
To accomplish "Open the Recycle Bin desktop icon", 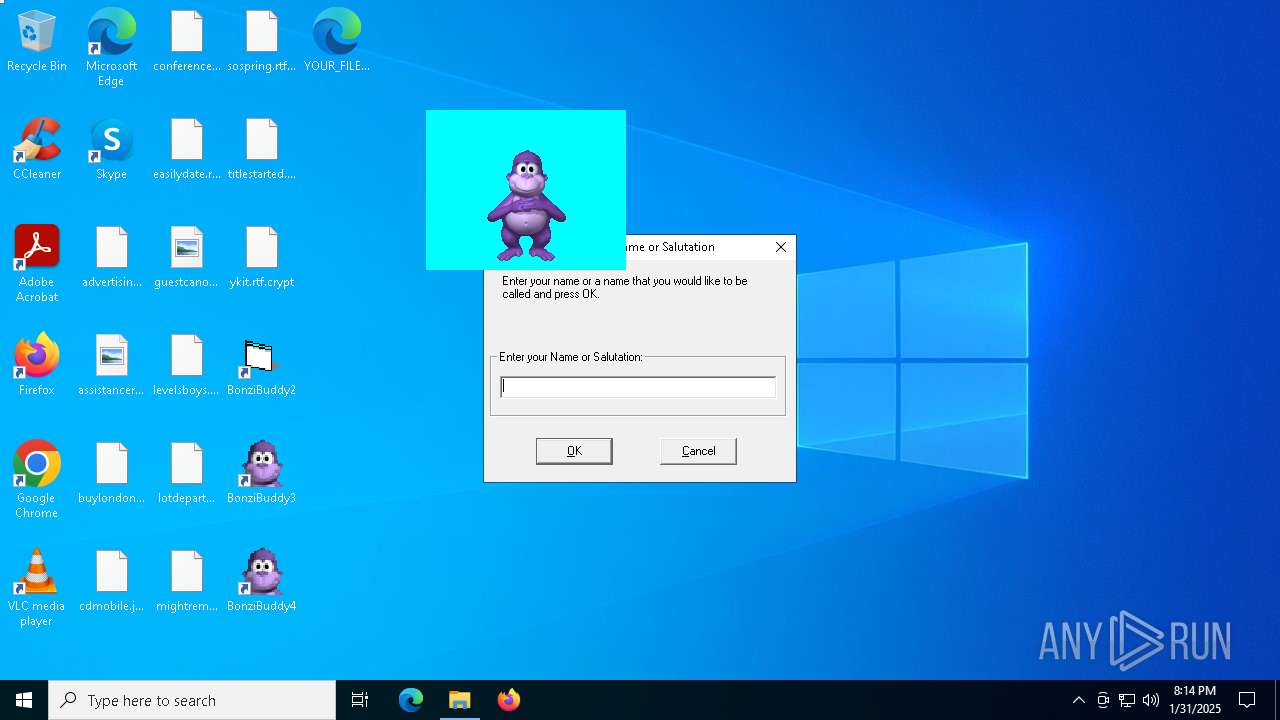I will (x=37, y=42).
